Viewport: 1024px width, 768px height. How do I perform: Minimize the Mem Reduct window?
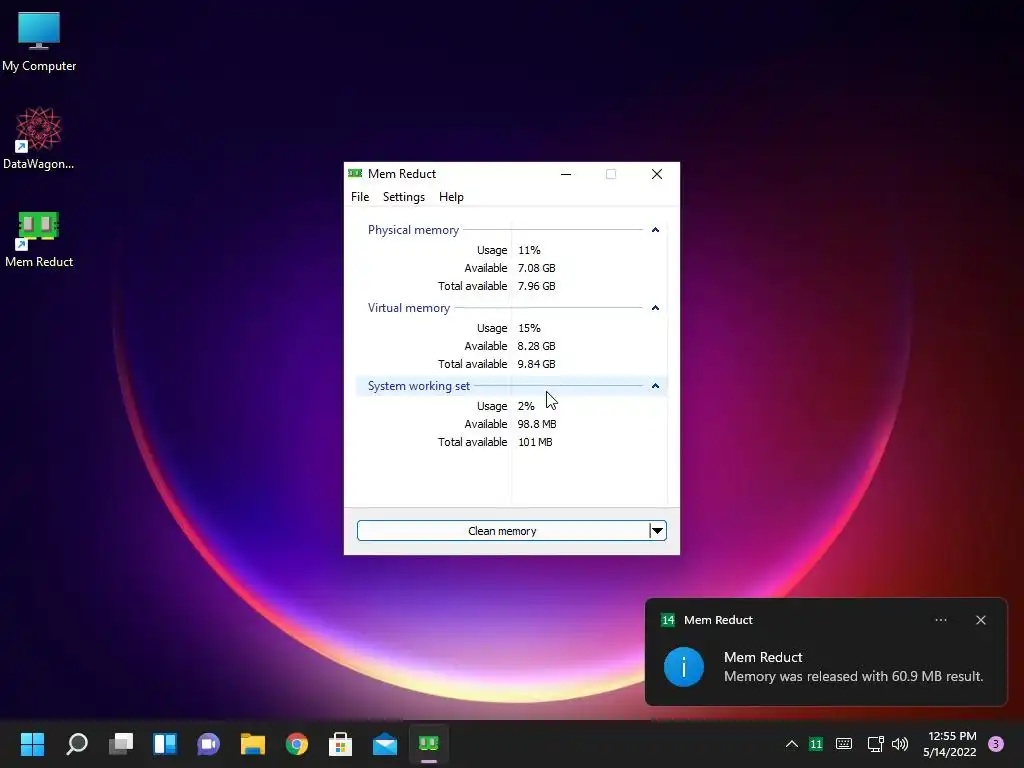pyautogui.click(x=566, y=174)
